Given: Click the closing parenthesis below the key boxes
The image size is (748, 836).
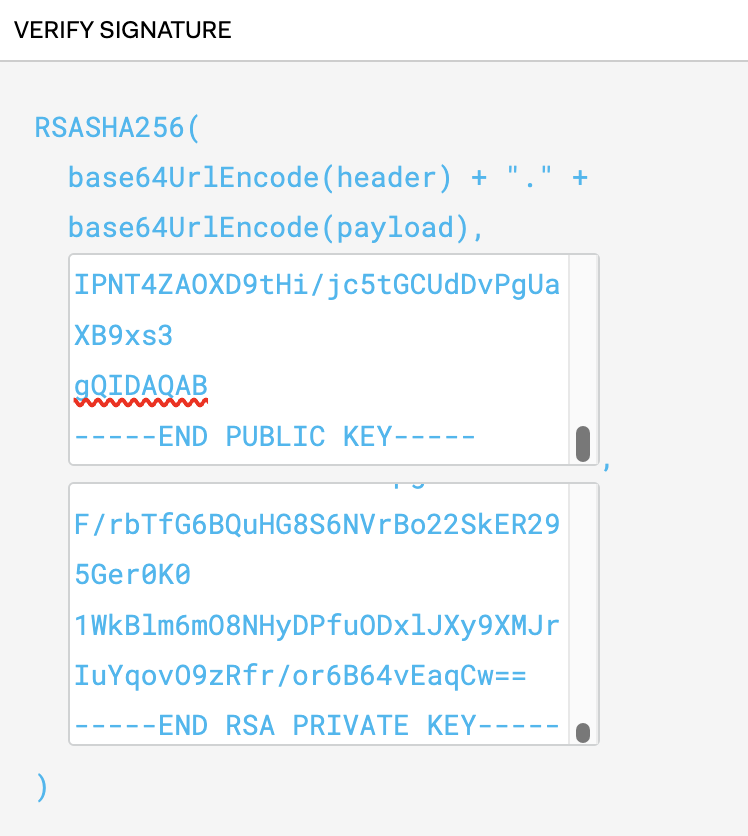Looking at the screenshot, I should (42, 788).
